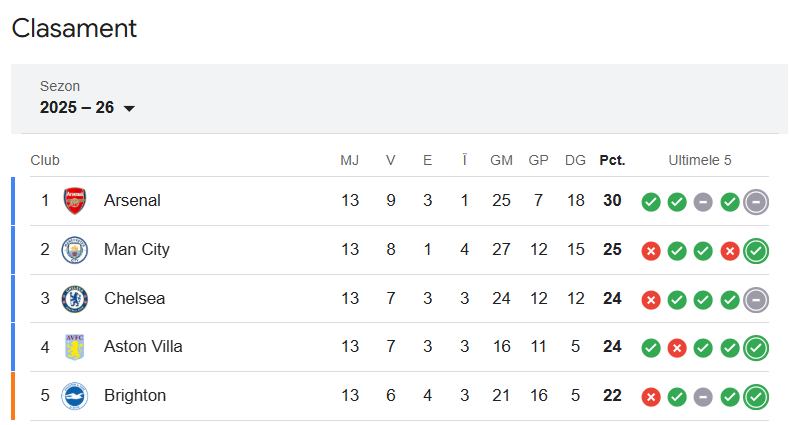Click Man City's first red loss icon

651,251
